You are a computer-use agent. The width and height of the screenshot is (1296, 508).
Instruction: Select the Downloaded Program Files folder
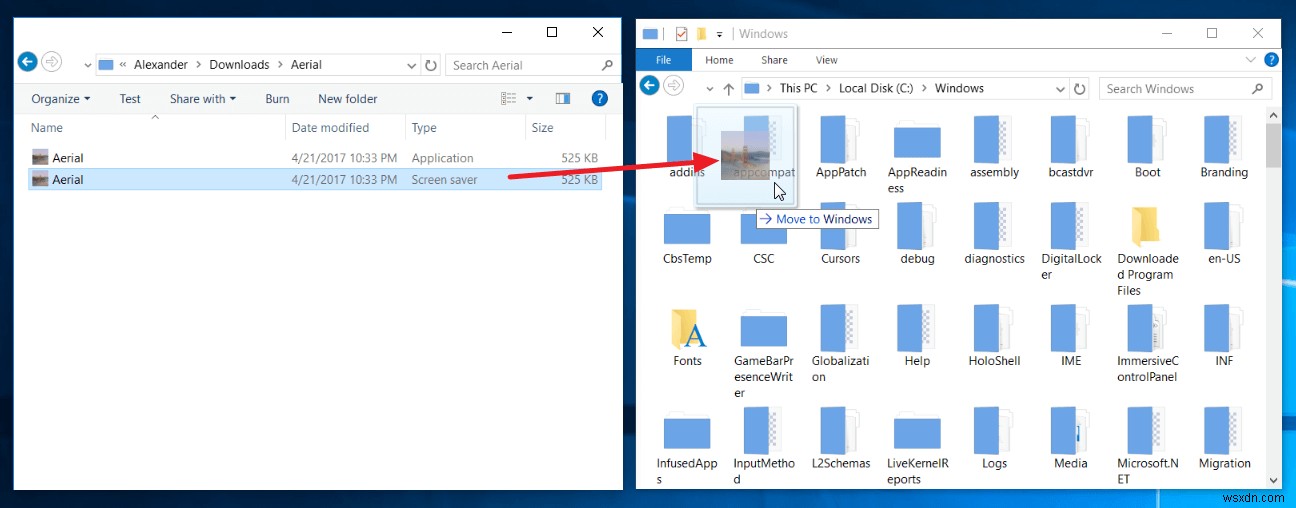tap(1148, 250)
